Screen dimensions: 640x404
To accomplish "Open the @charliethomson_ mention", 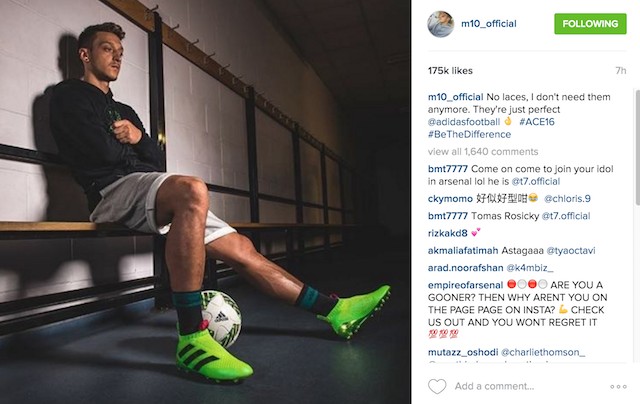I will pos(543,352).
